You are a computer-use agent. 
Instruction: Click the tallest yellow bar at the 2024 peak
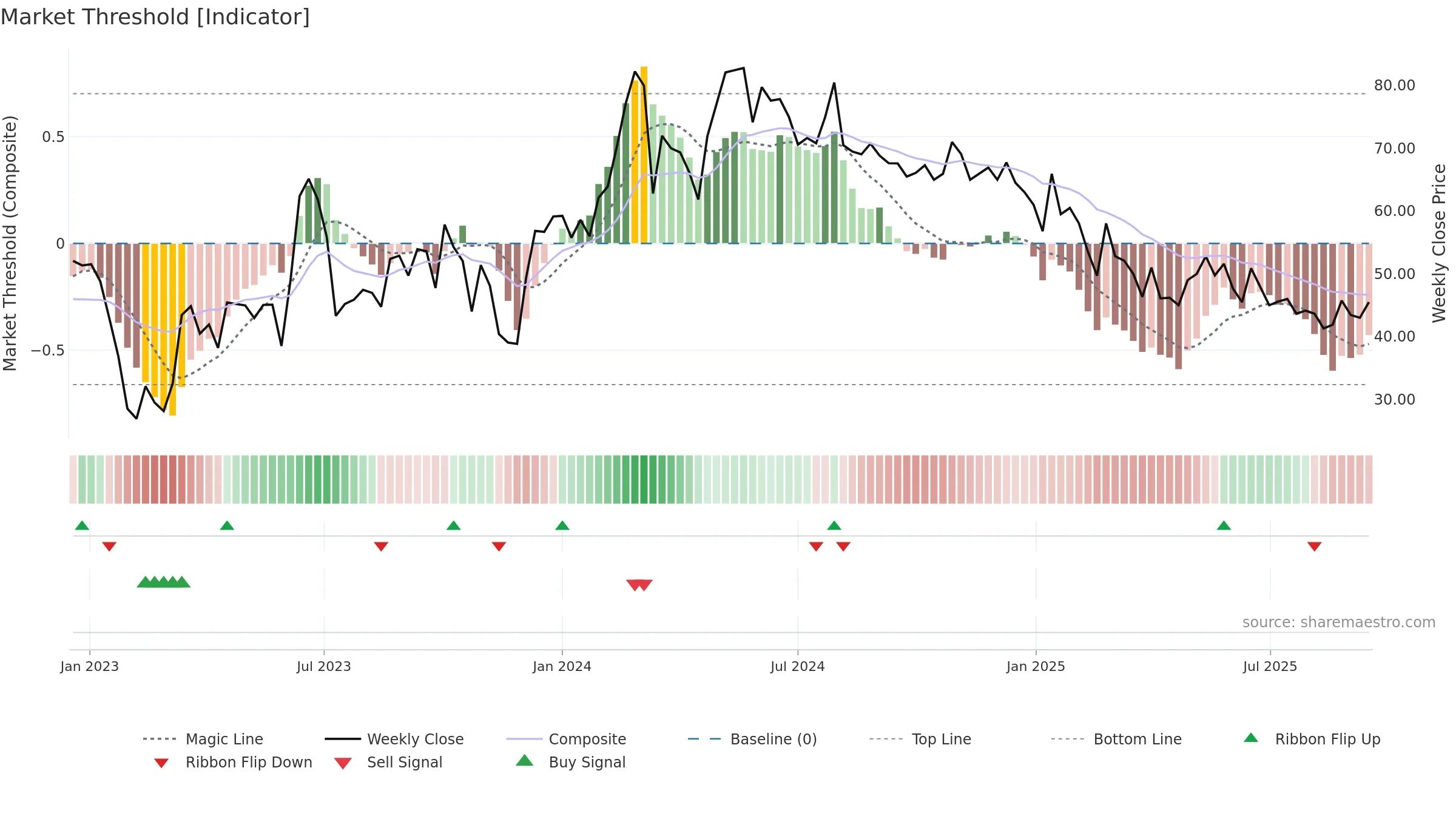[x=644, y=155]
